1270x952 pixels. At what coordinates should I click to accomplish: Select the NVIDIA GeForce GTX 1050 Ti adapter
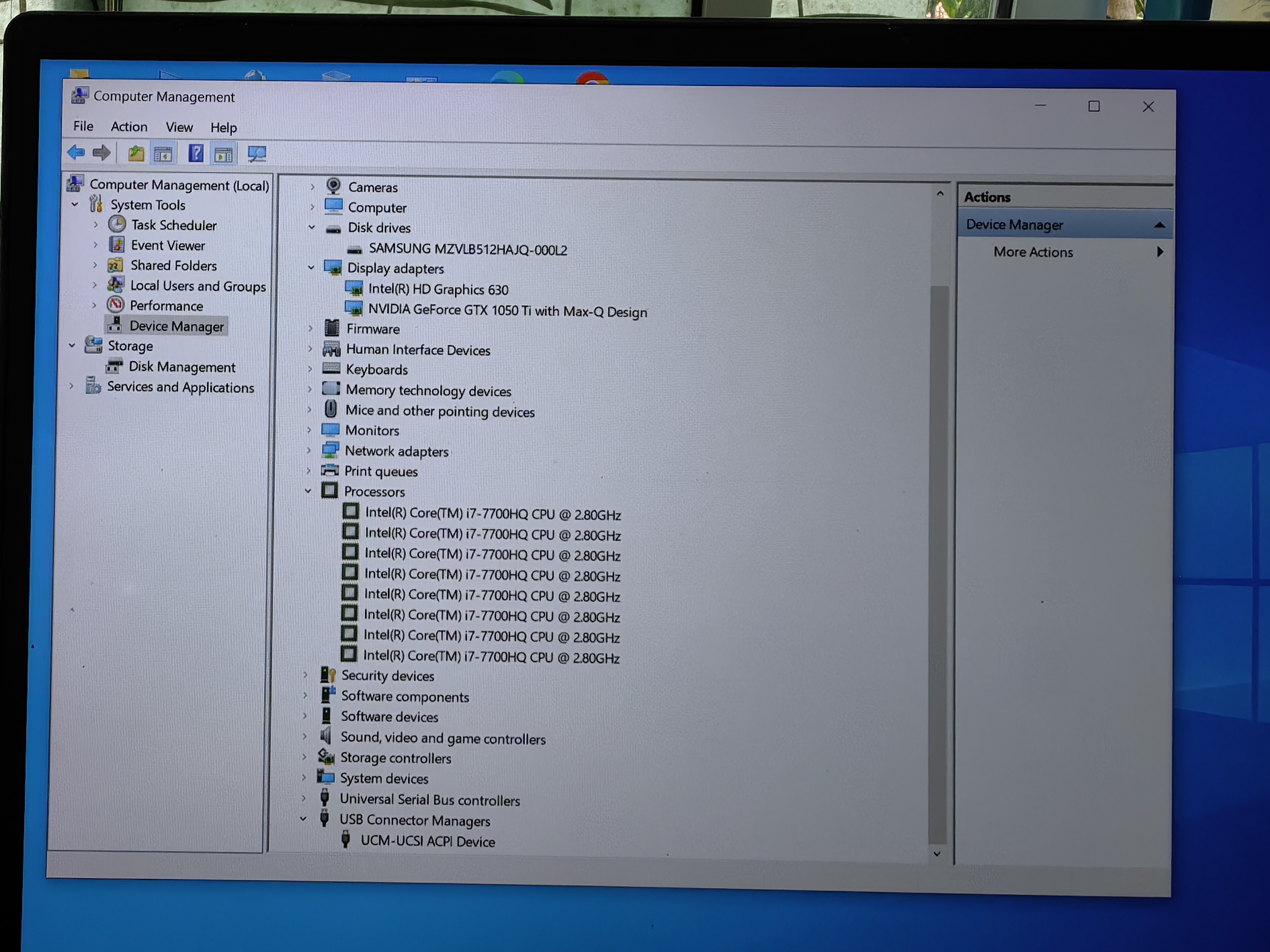(x=507, y=311)
